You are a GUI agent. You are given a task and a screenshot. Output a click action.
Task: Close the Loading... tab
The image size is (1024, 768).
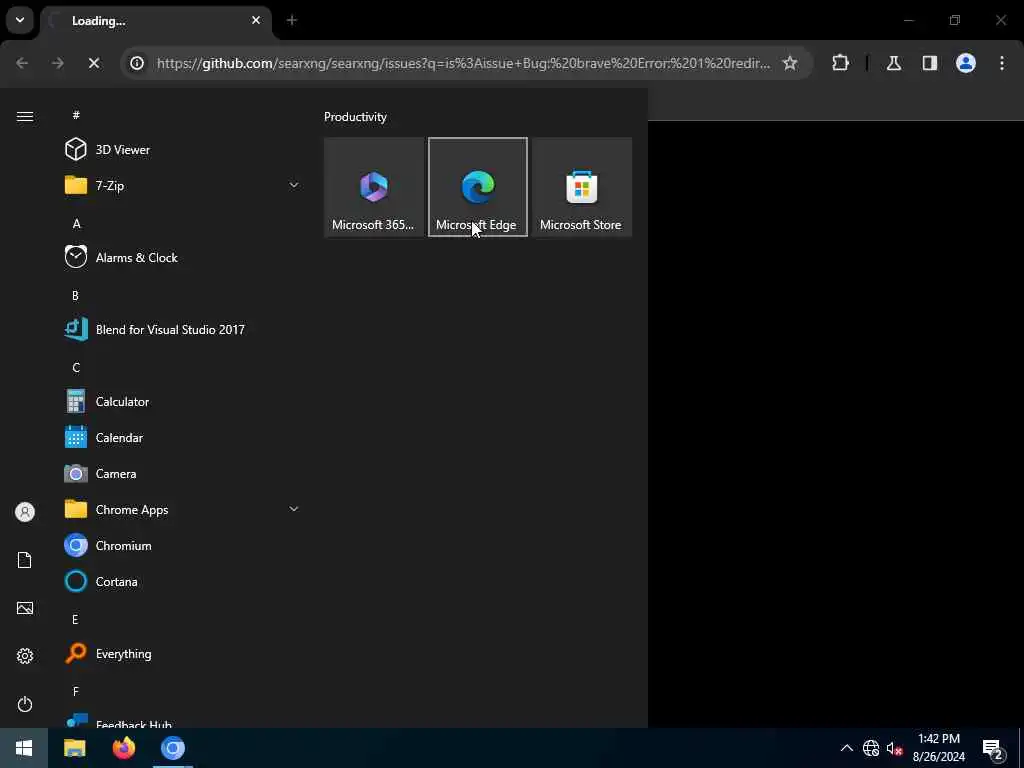[256, 20]
